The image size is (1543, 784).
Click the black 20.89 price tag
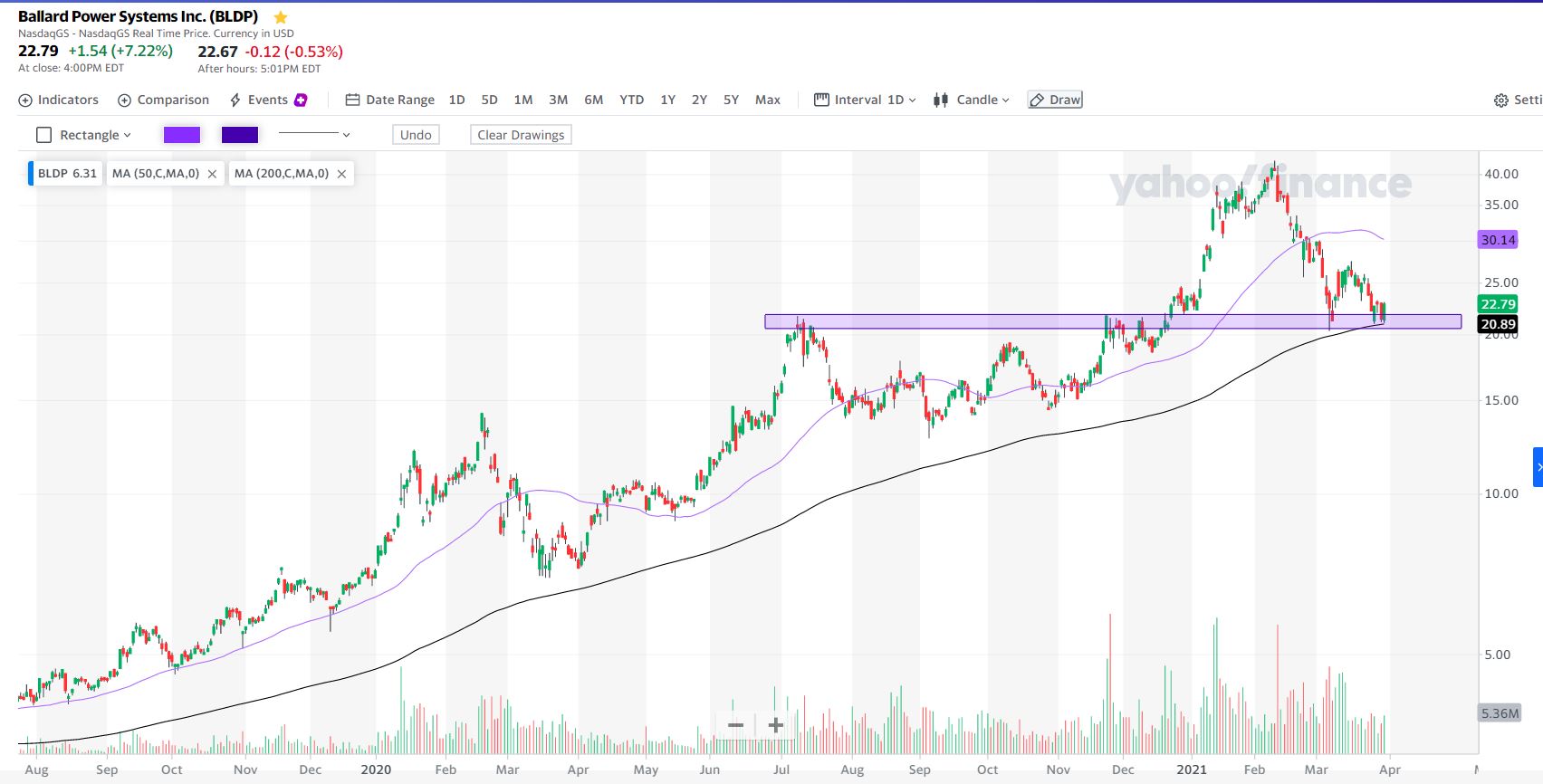(x=1498, y=324)
